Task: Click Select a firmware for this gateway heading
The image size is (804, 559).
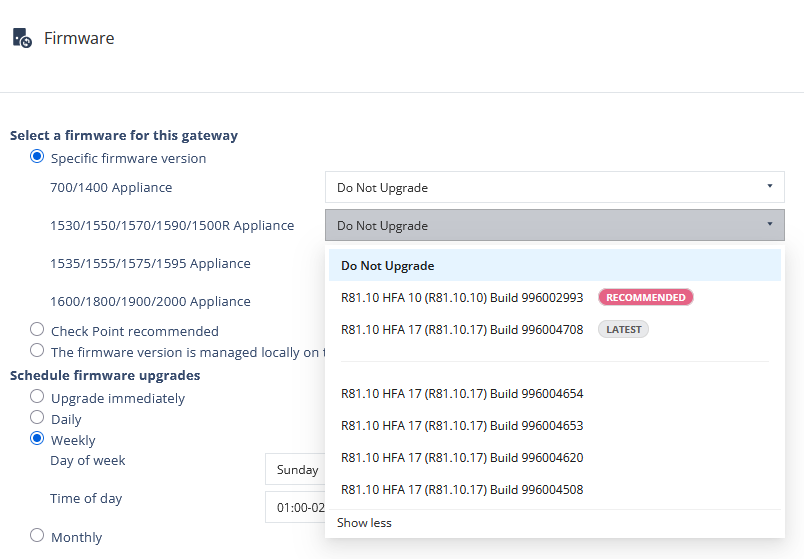Action: [124, 135]
